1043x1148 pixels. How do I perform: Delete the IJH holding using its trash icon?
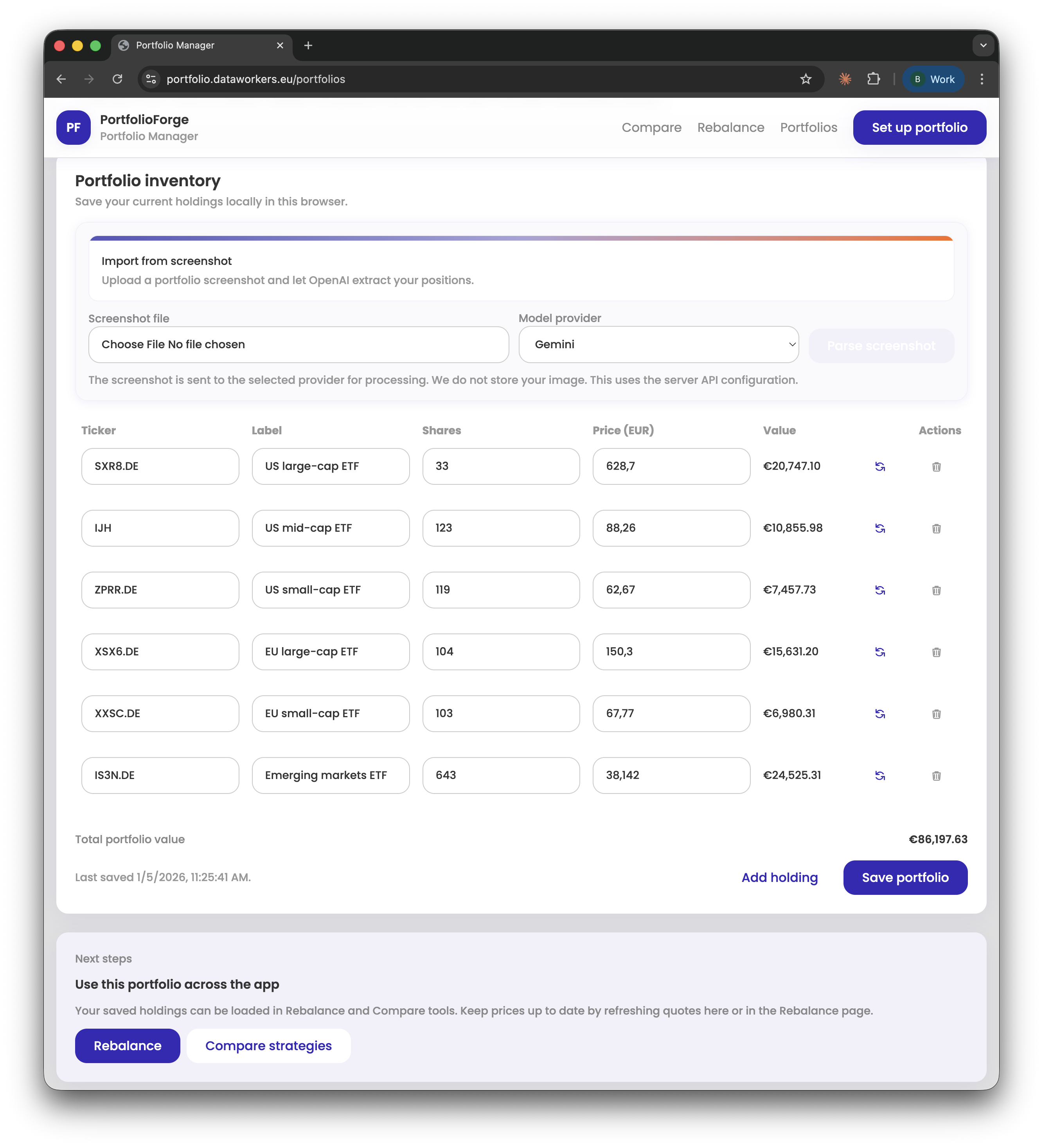pyautogui.click(x=937, y=529)
